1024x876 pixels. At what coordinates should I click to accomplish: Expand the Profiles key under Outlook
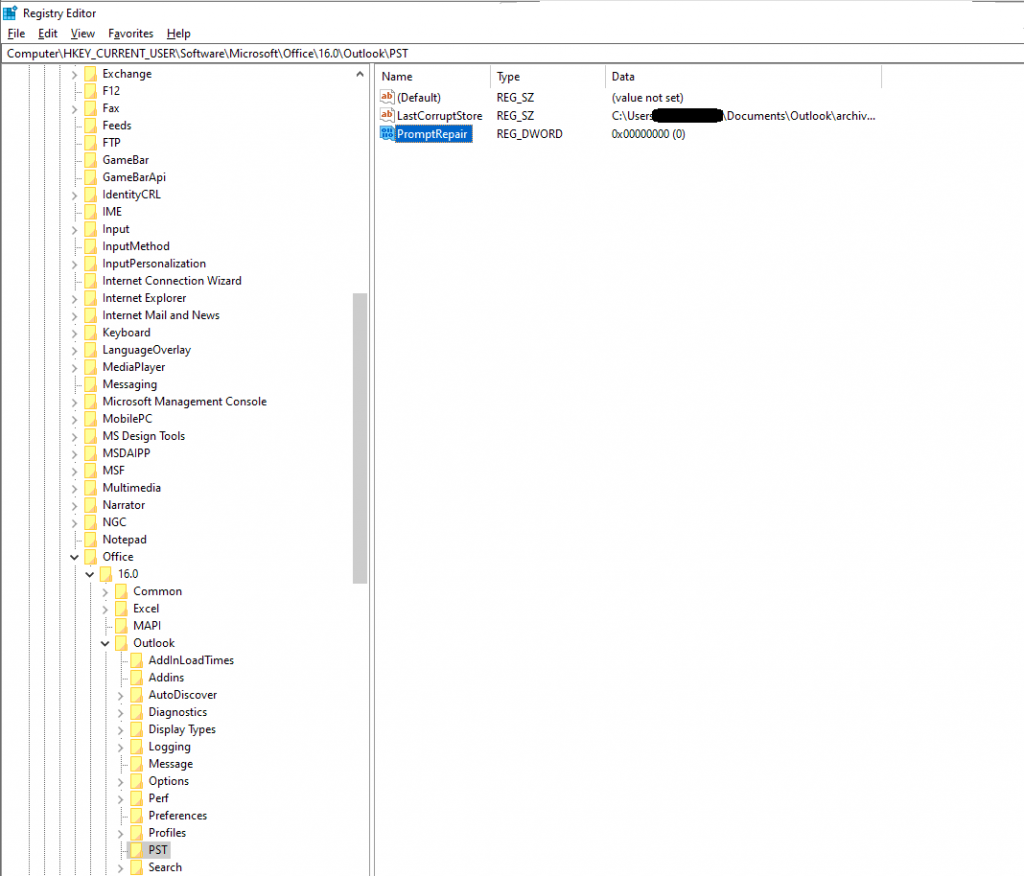(120, 834)
